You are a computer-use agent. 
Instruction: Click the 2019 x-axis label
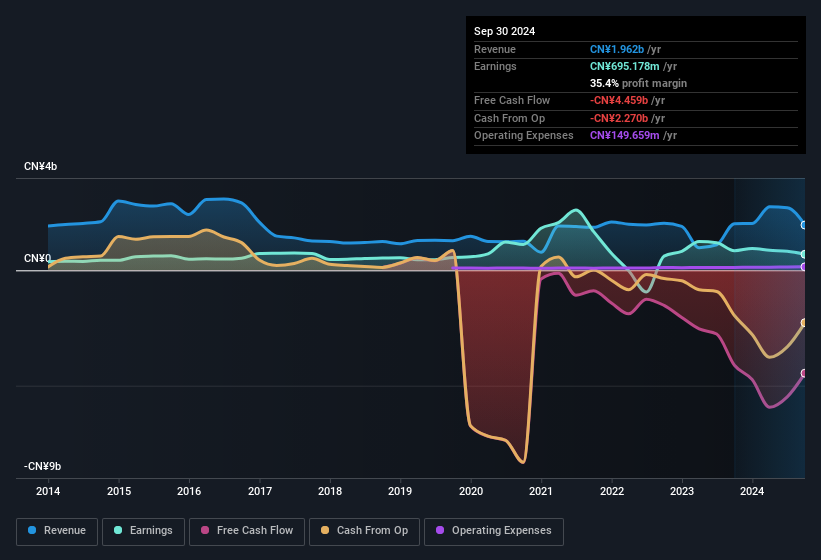(400, 491)
